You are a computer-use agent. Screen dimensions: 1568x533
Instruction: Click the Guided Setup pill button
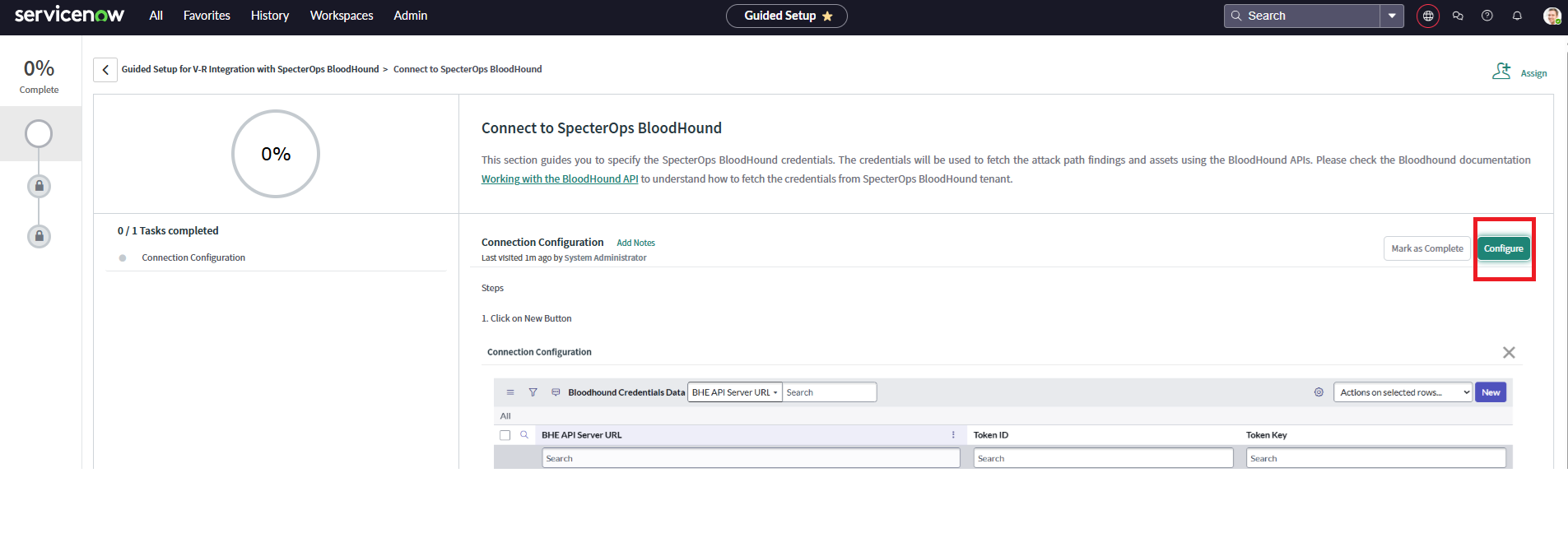pyautogui.click(x=786, y=16)
